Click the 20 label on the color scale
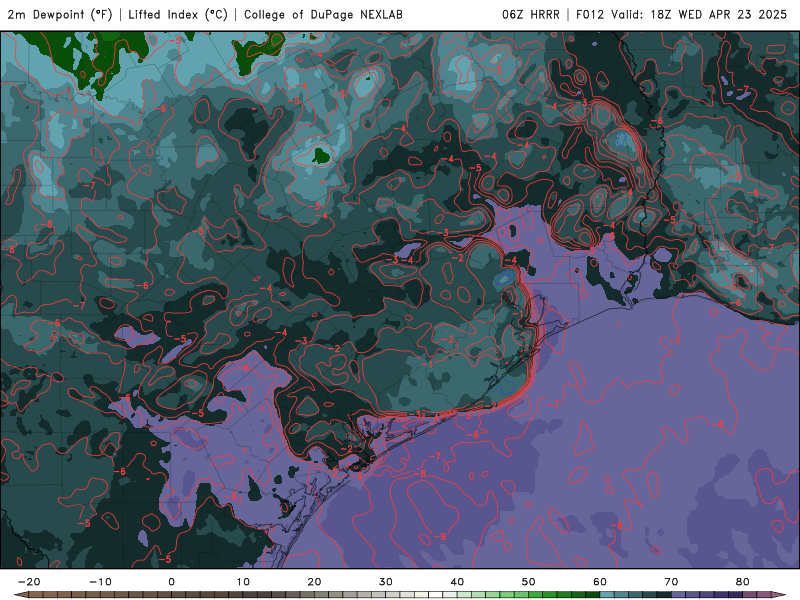The height and width of the screenshot is (600, 800). coord(314,582)
